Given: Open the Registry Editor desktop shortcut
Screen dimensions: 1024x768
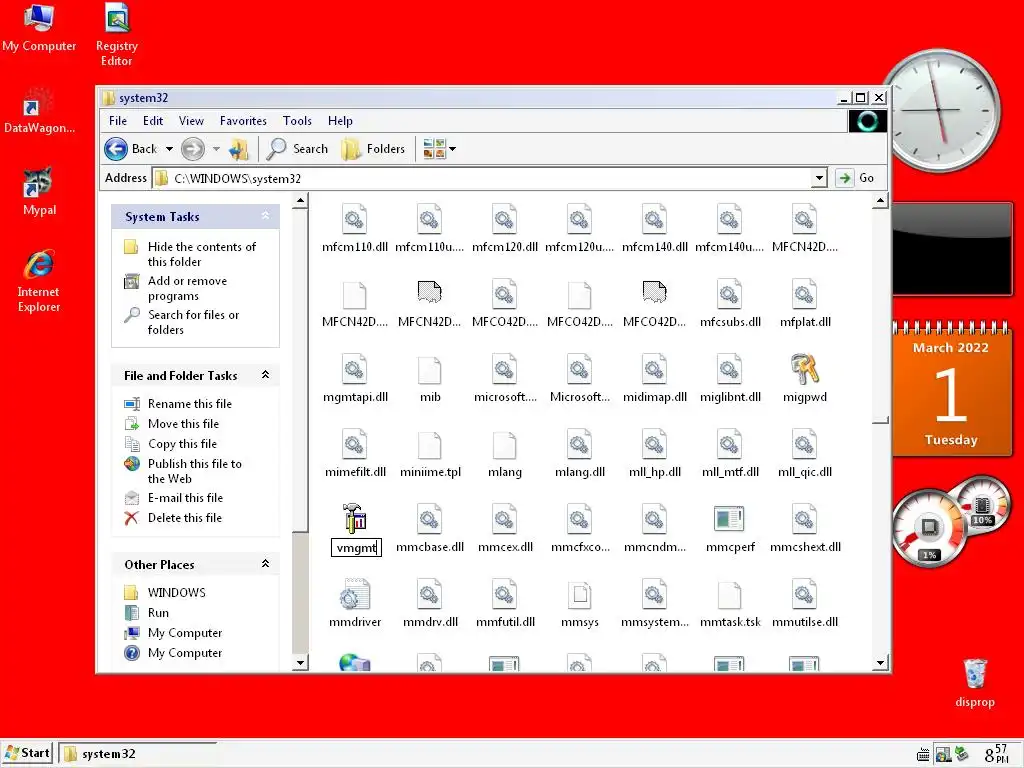Looking at the screenshot, I should 116,35.
